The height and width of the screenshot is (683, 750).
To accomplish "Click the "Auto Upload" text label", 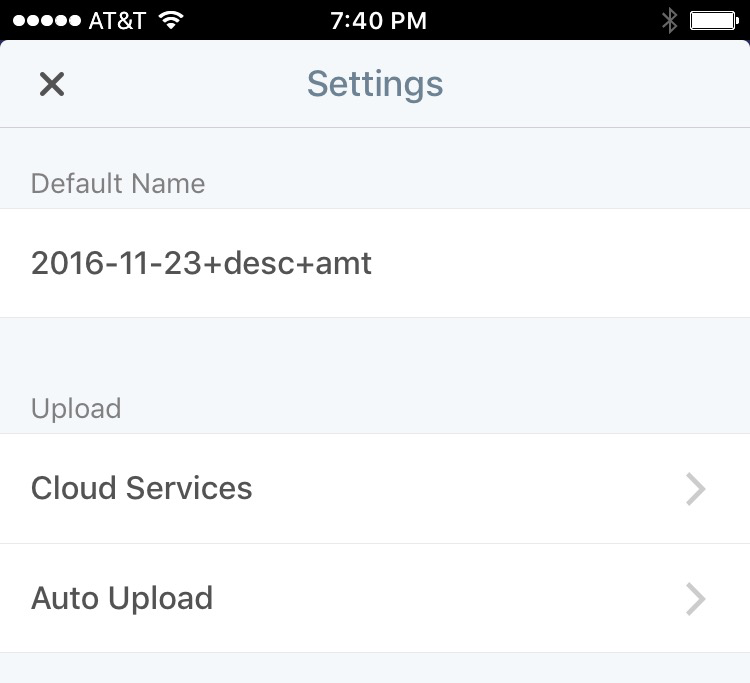I will (122, 598).
